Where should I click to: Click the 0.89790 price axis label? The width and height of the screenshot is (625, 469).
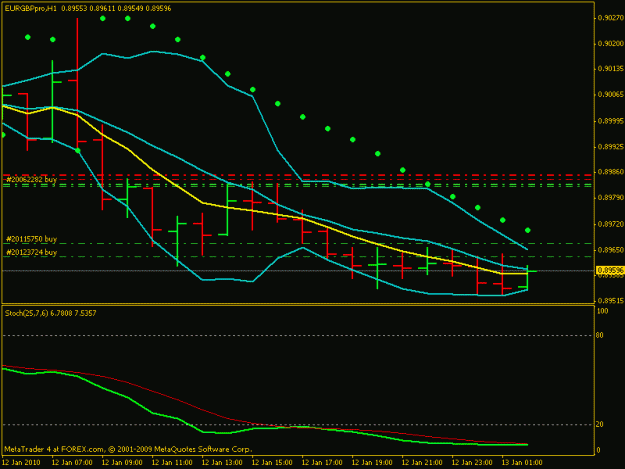(610, 198)
